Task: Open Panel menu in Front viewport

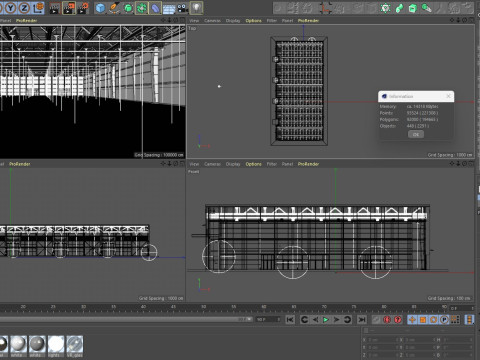Action: click(x=287, y=164)
